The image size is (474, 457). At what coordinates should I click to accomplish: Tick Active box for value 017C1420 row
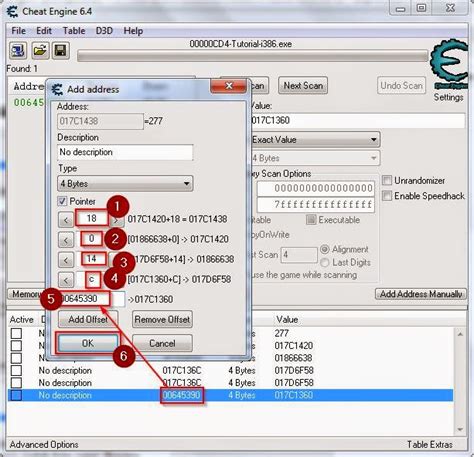click(16, 346)
